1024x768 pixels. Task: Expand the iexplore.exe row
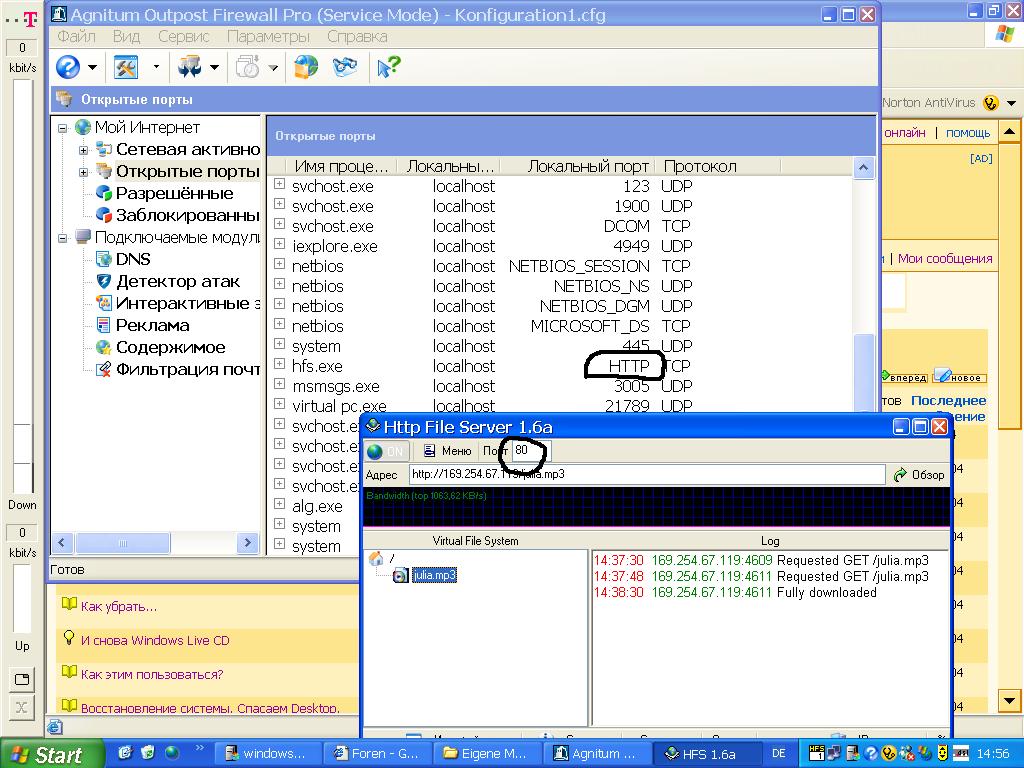[280, 244]
